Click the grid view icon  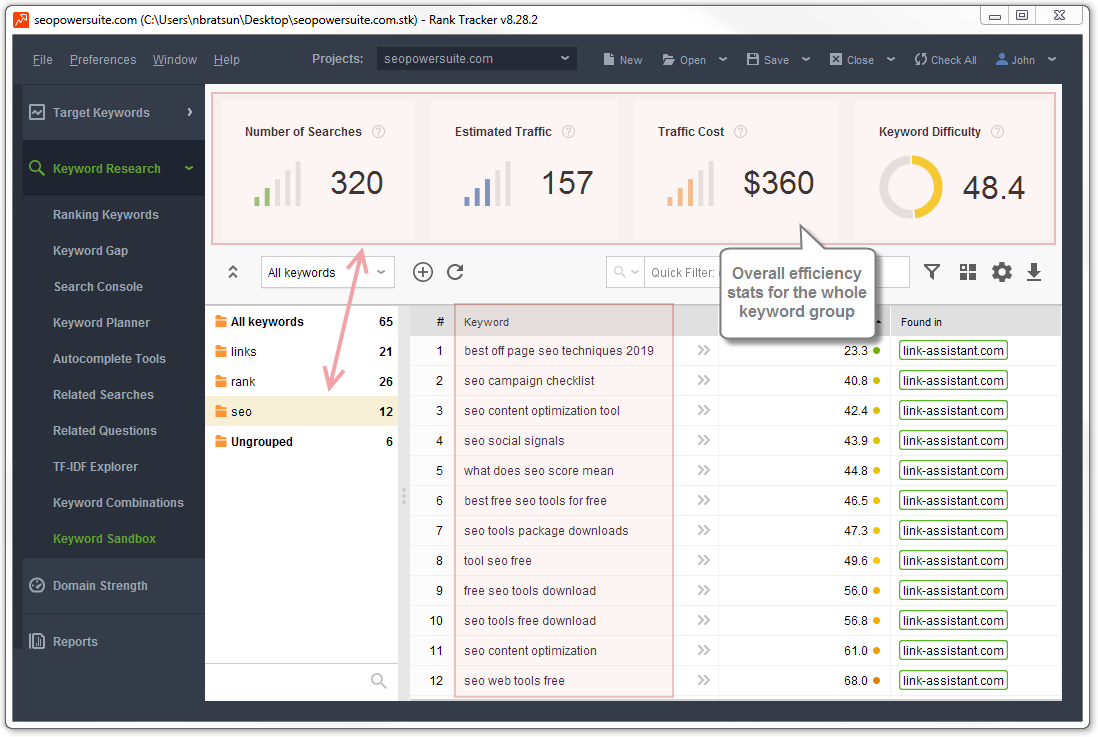968,272
